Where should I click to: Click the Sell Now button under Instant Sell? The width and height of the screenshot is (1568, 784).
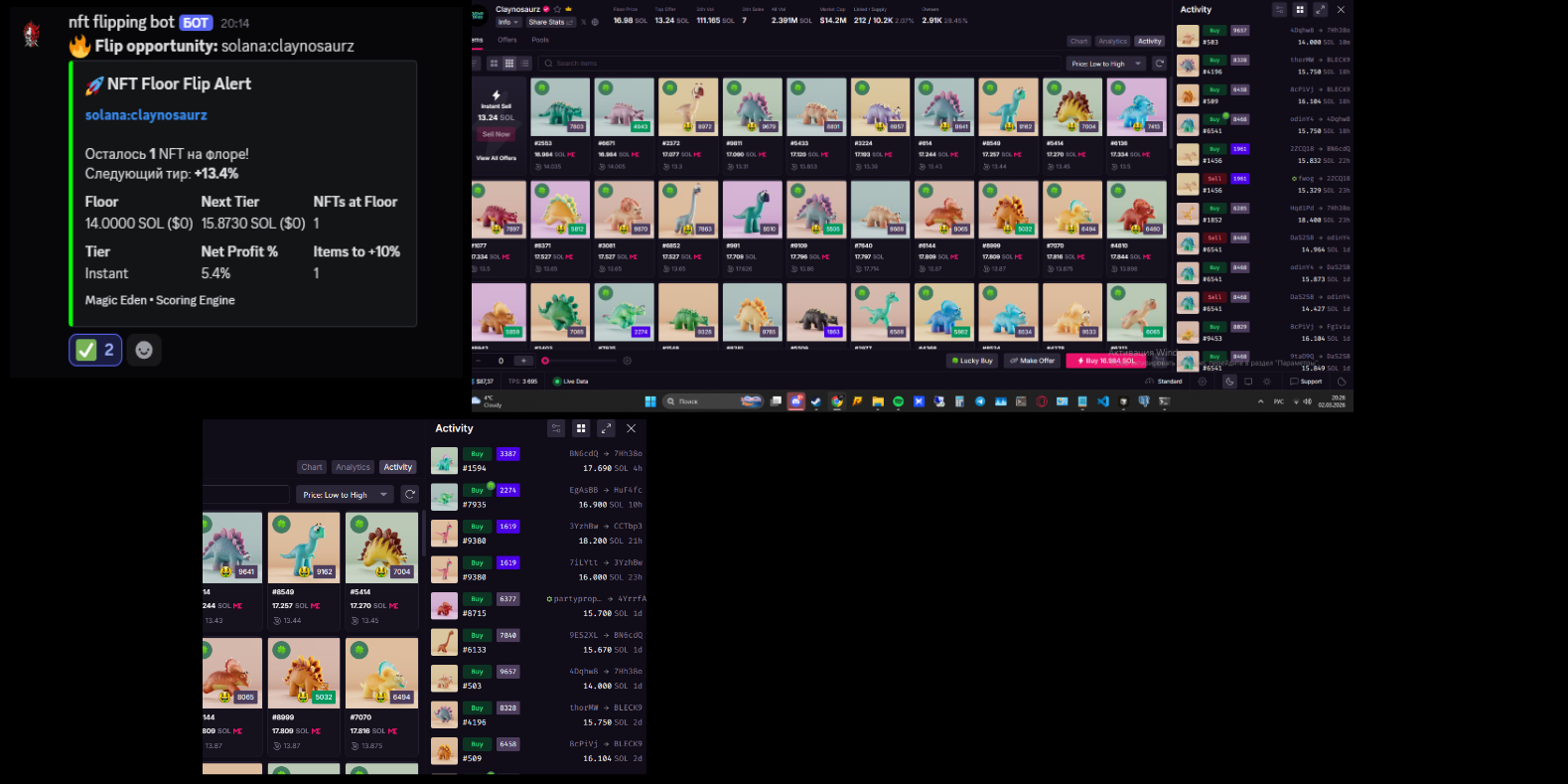pyautogui.click(x=496, y=134)
